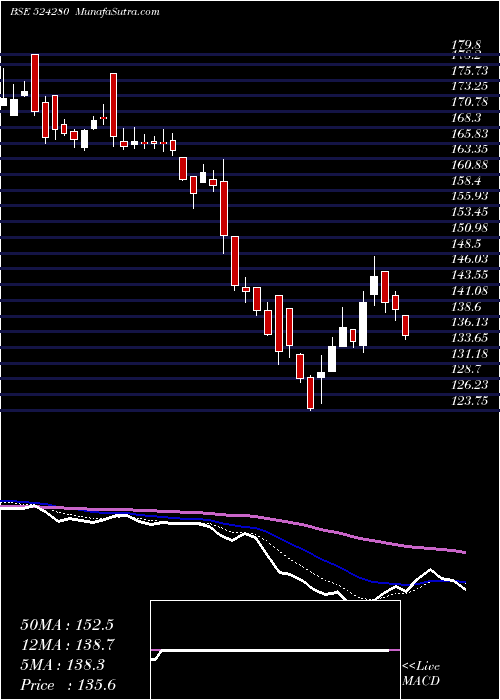Click the 133.65 price axis label
Image resolution: width=500 pixels, height=700 pixels.
(470, 338)
